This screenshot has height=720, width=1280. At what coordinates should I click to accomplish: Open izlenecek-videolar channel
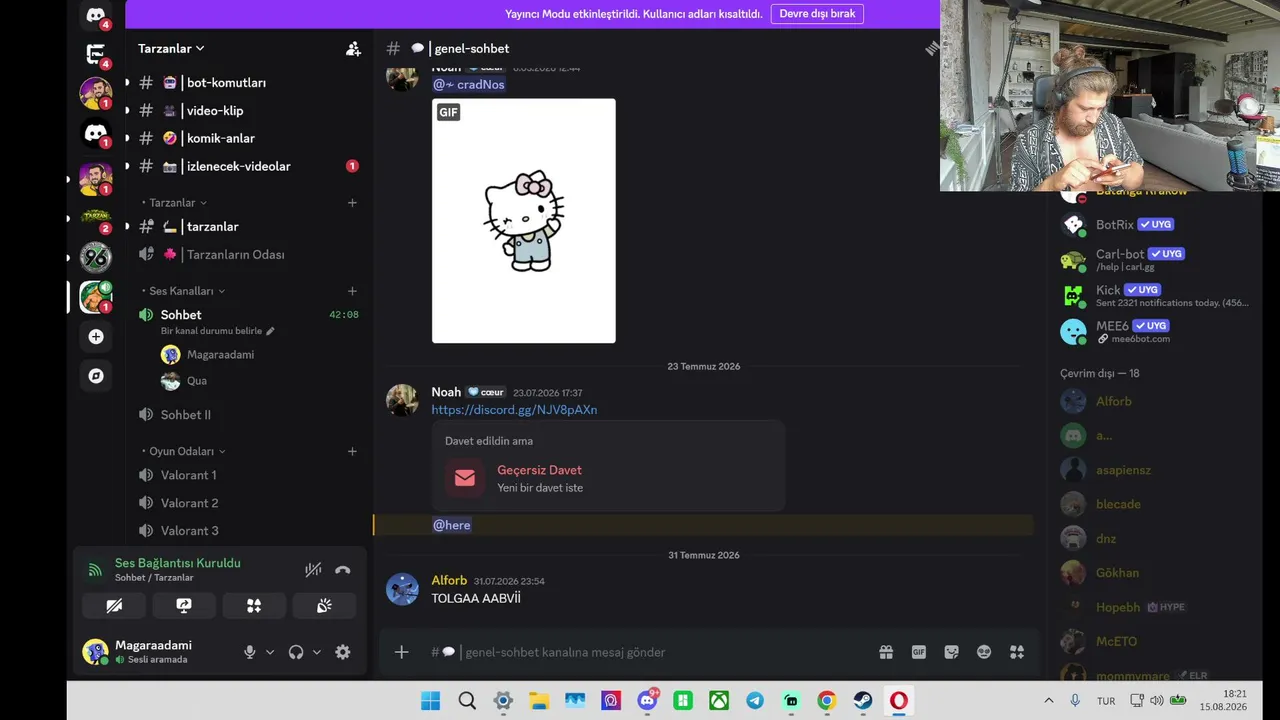pos(249,167)
